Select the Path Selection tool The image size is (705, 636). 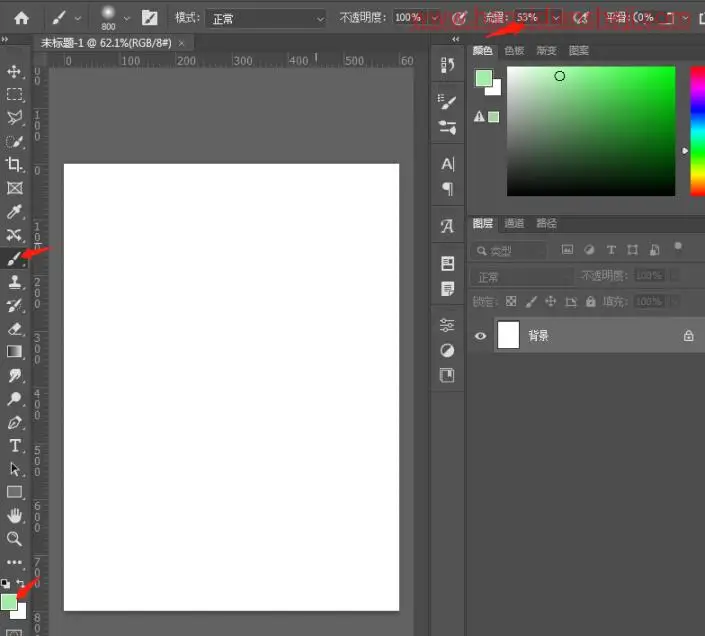(x=14, y=469)
